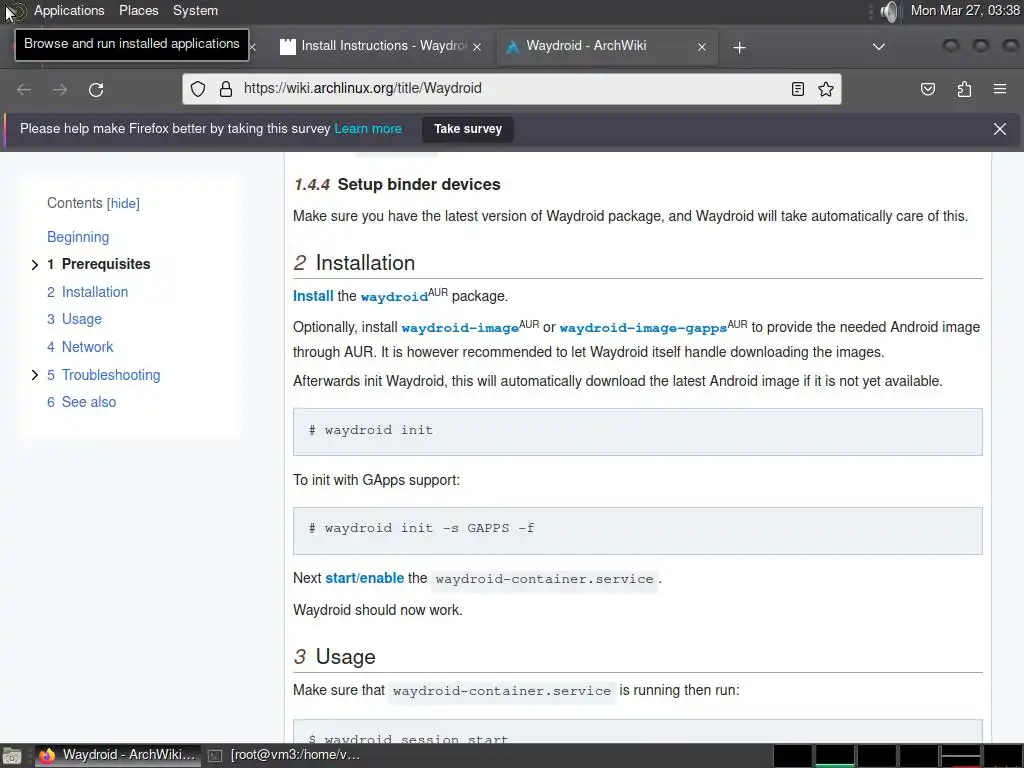1024x768 pixels.
Task: Jump to Beginning in contents
Action: click(x=78, y=237)
